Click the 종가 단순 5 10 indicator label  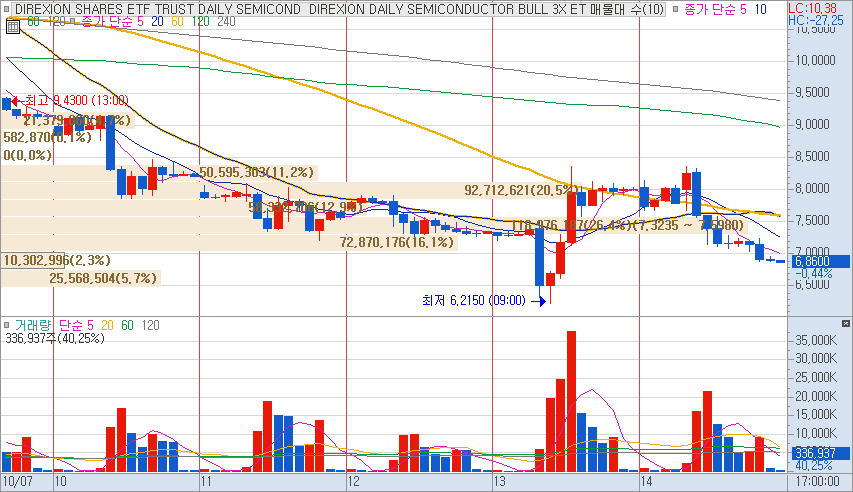(x=725, y=9)
